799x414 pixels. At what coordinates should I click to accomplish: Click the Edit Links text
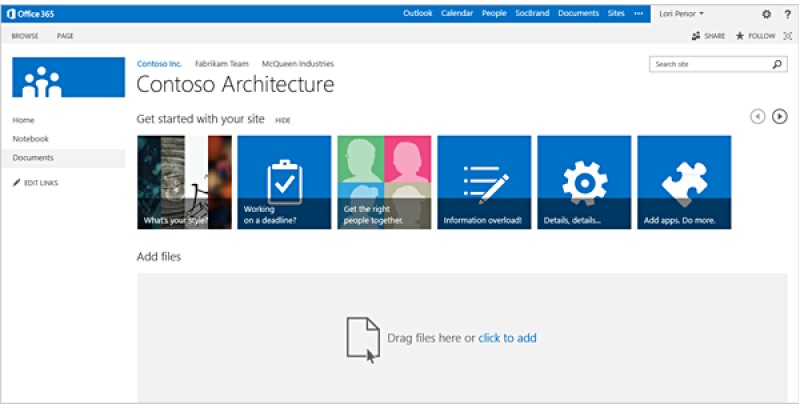[x=41, y=183]
